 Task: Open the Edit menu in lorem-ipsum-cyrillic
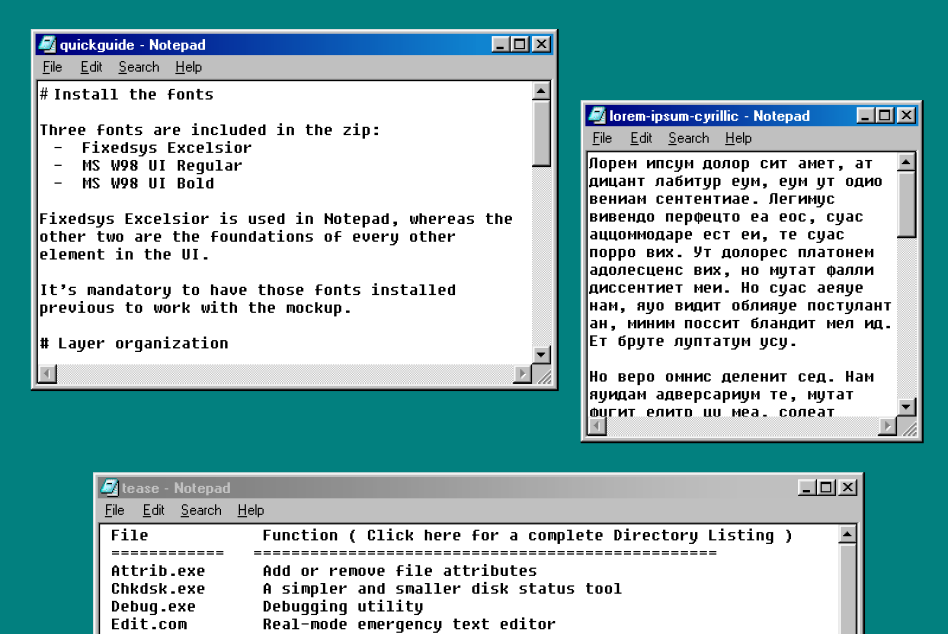point(640,138)
